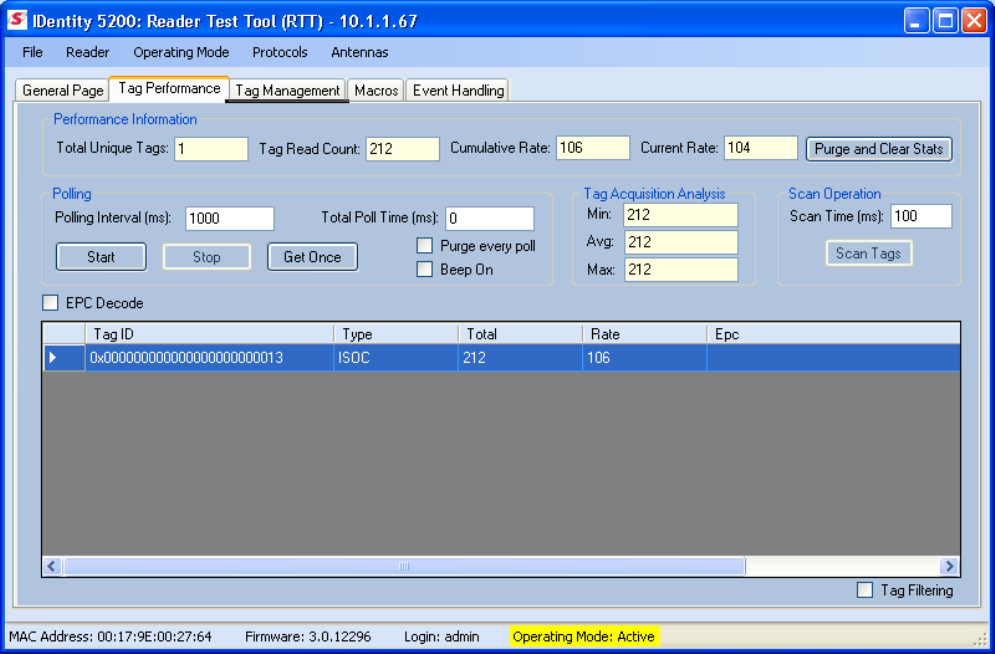The height and width of the screenshot is (654, 995).
Task: Click the application logo icon in title bar
Action: click(16, 20)
